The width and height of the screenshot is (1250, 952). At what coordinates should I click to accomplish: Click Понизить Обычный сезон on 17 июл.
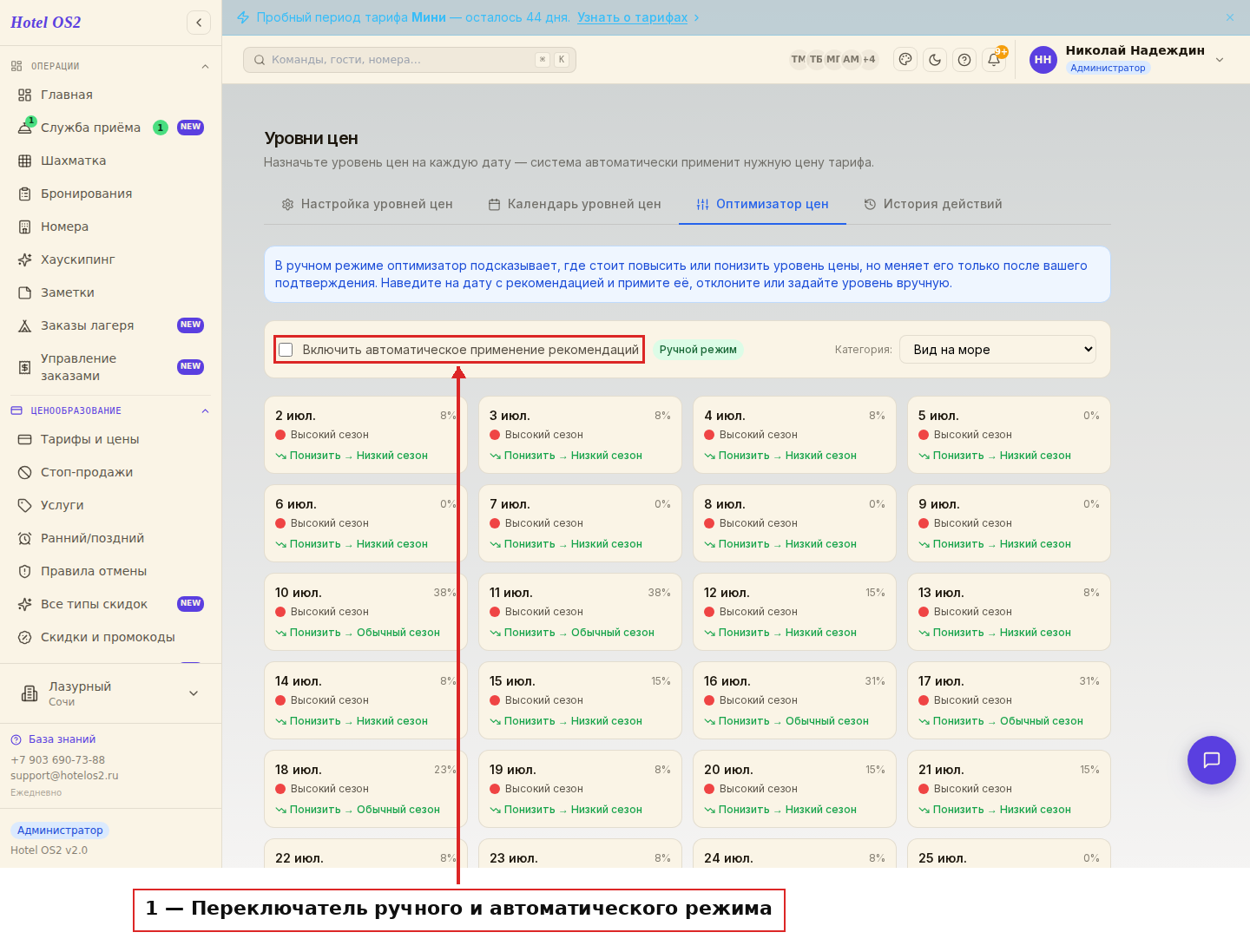pyautogui.click(x=1001, y=721)
